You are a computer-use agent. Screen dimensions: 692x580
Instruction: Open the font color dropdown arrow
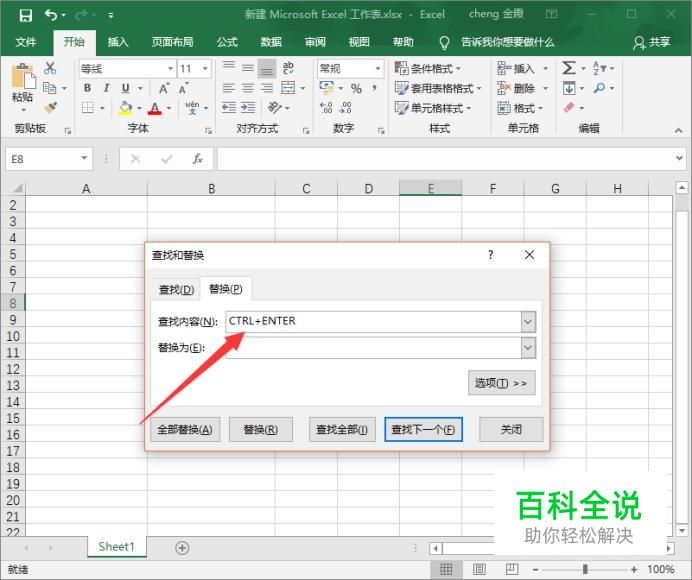point(169,108)
